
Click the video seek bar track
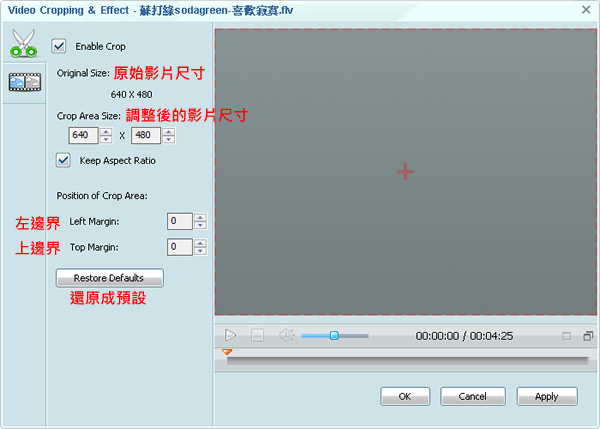407,360
